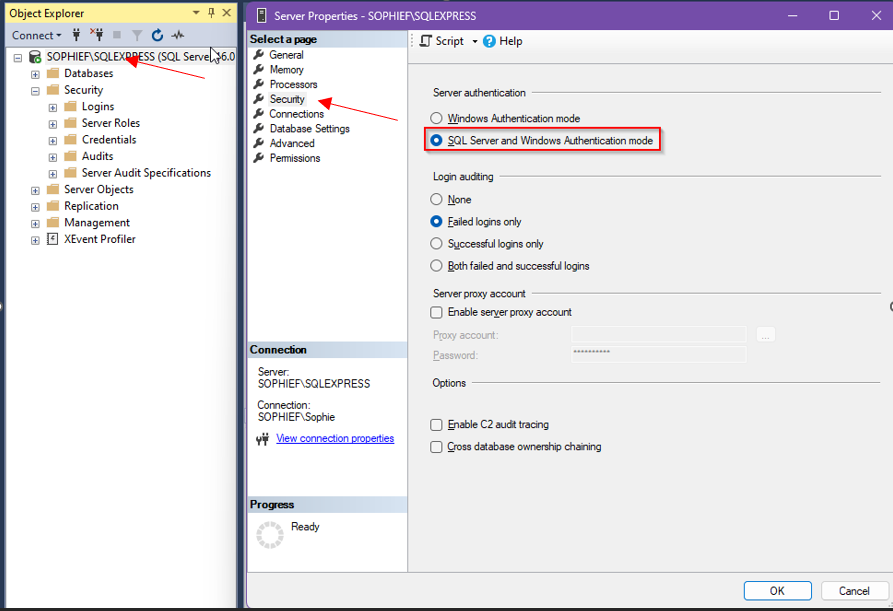Click the wrench icon beside General page
This screenshot has height=611, width=893.
tap(259, 55)
